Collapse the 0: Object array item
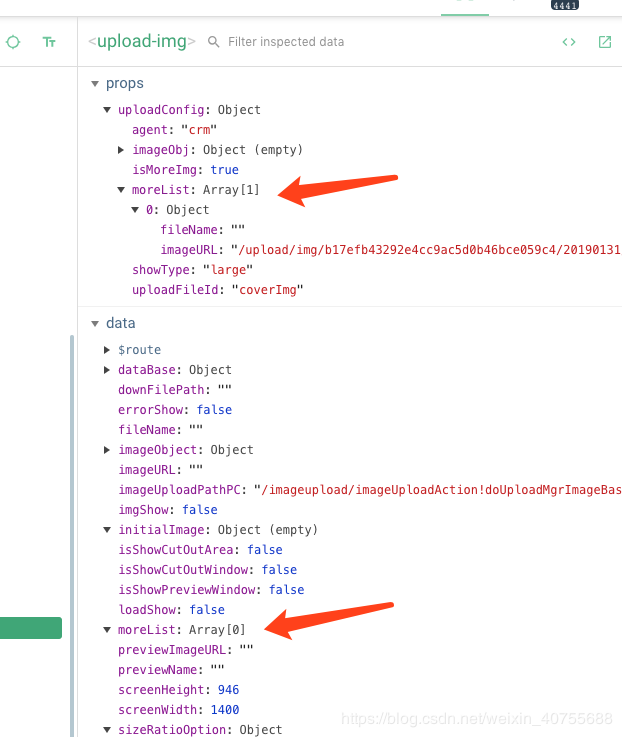Image resolution: width=622 pixels, height=737 pixels. click(x=135, y=210)
